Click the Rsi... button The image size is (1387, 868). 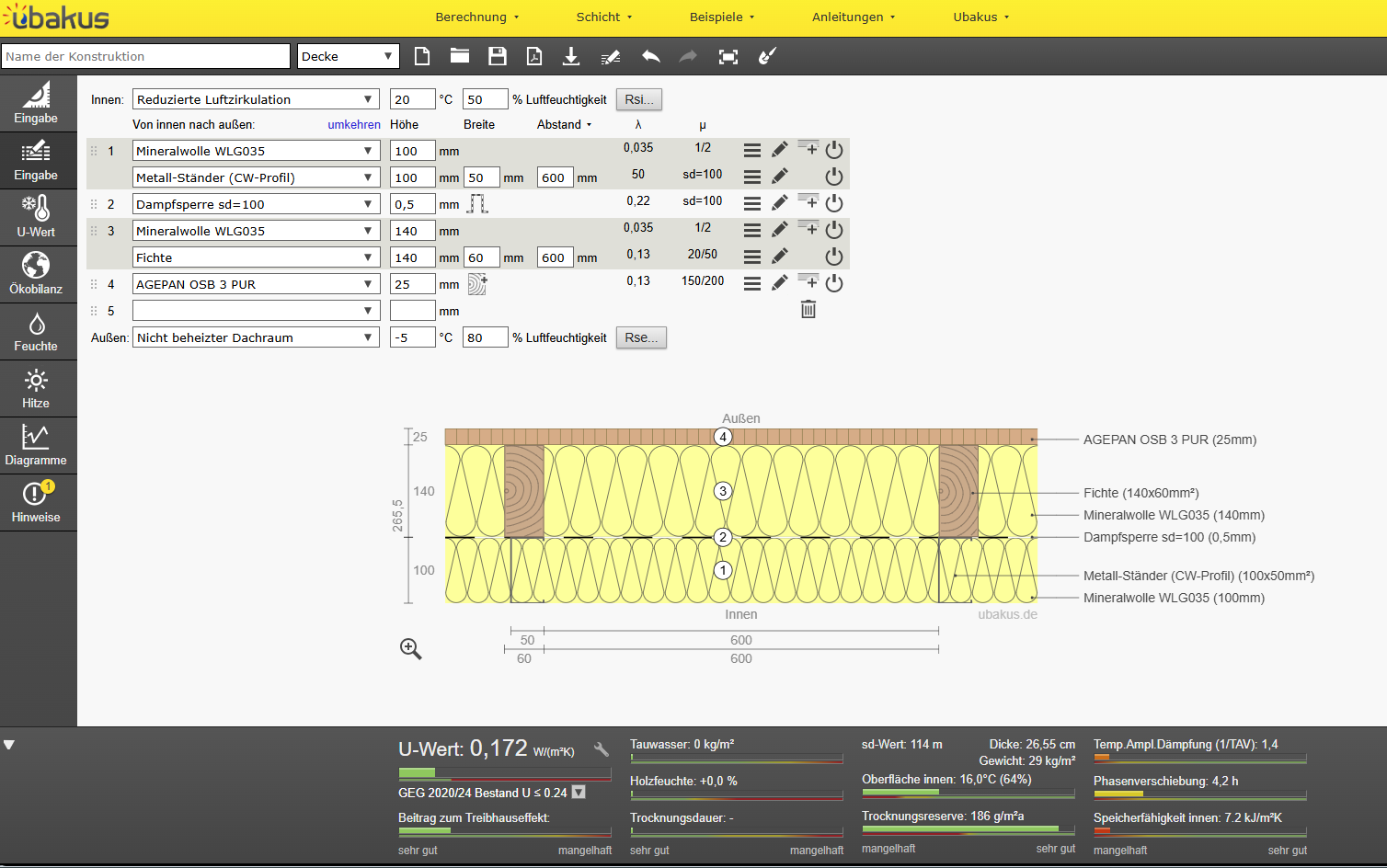[638, 99]
